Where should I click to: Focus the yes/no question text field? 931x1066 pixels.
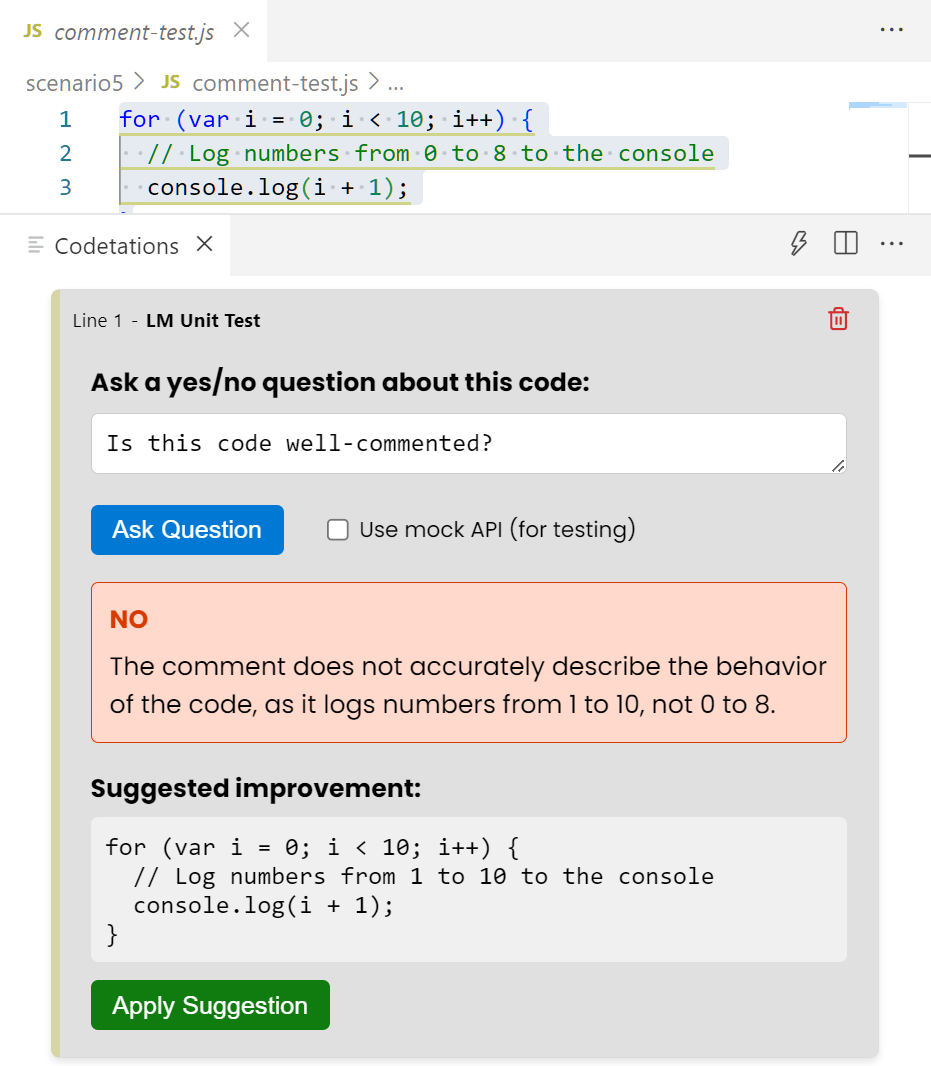(x=468, y=443)
